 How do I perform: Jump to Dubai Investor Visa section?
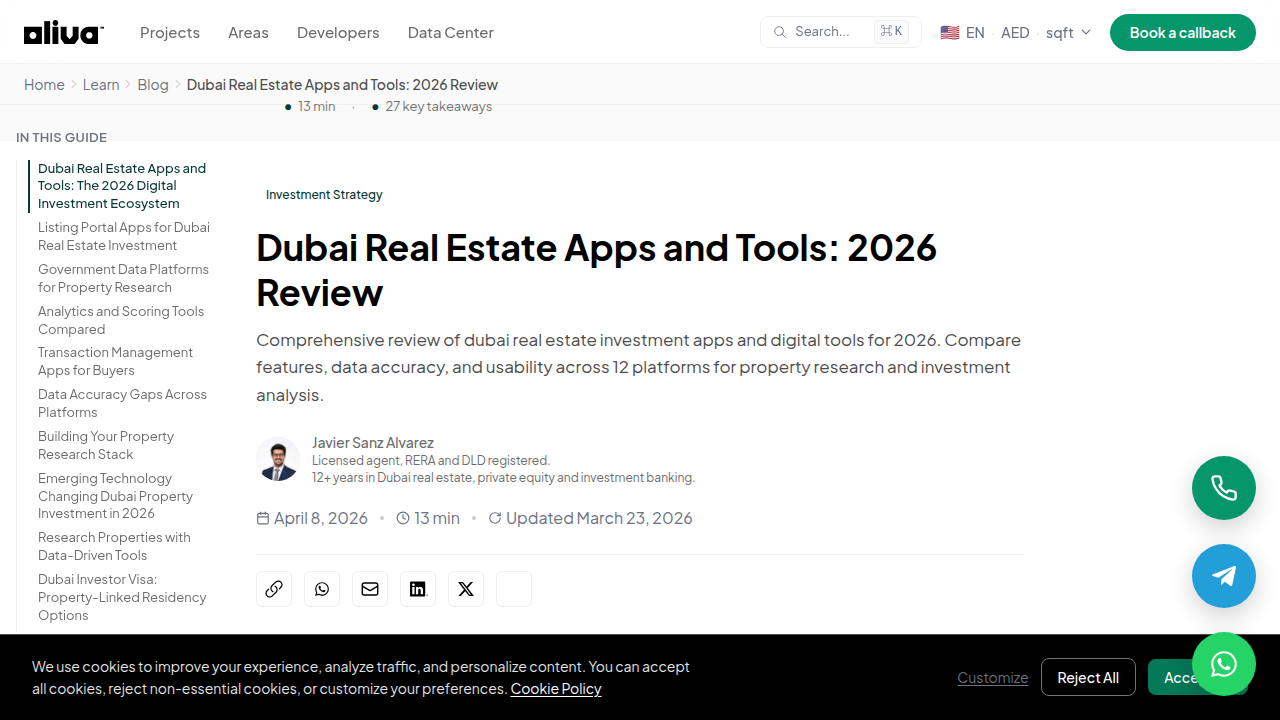click(122, 597)
